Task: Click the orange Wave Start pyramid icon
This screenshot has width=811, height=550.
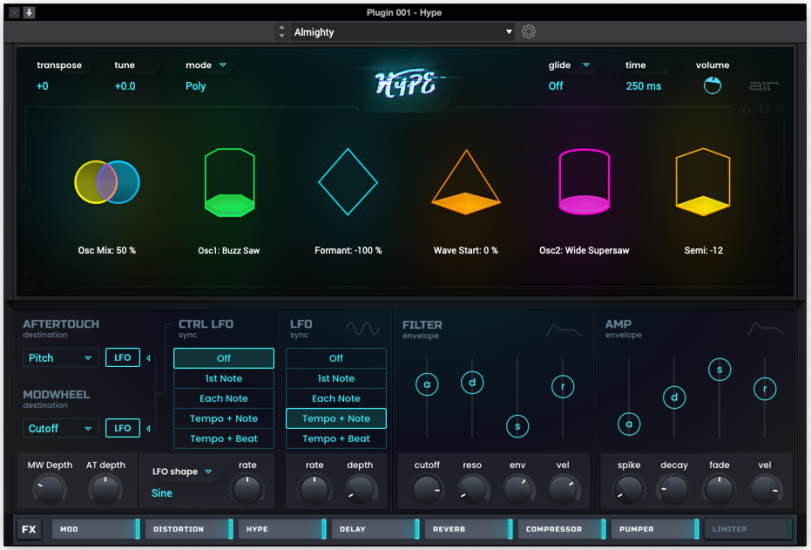Action: pyautogui.click(x=465, y=183)
